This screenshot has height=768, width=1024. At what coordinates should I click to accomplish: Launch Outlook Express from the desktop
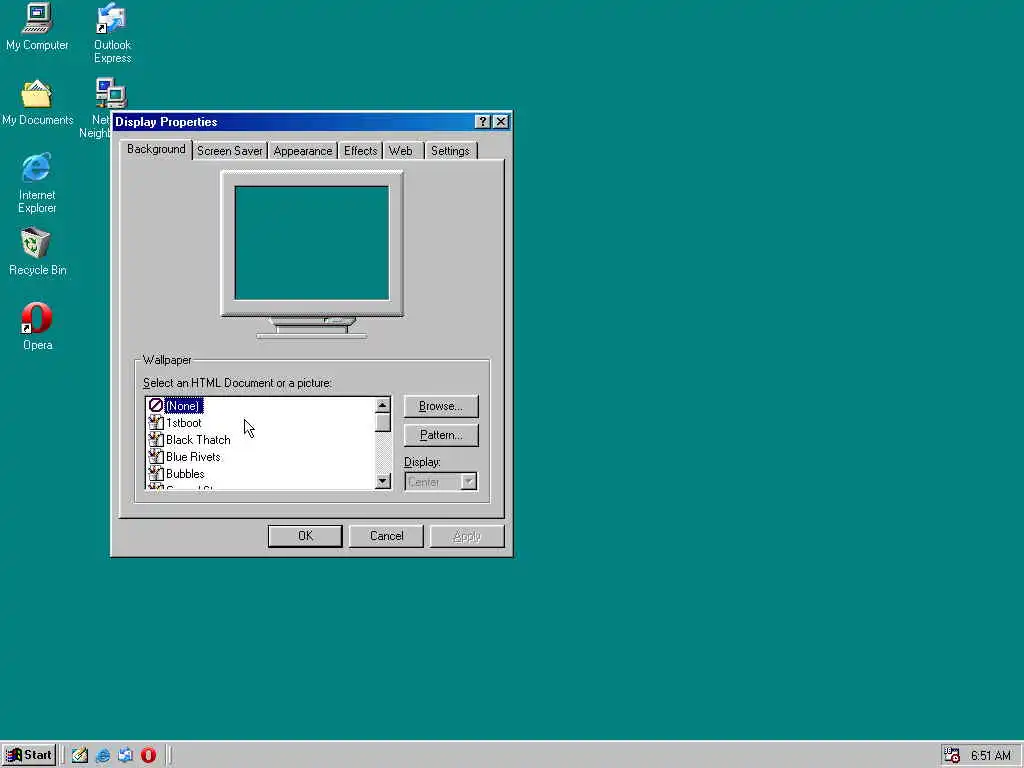[112, 33]
